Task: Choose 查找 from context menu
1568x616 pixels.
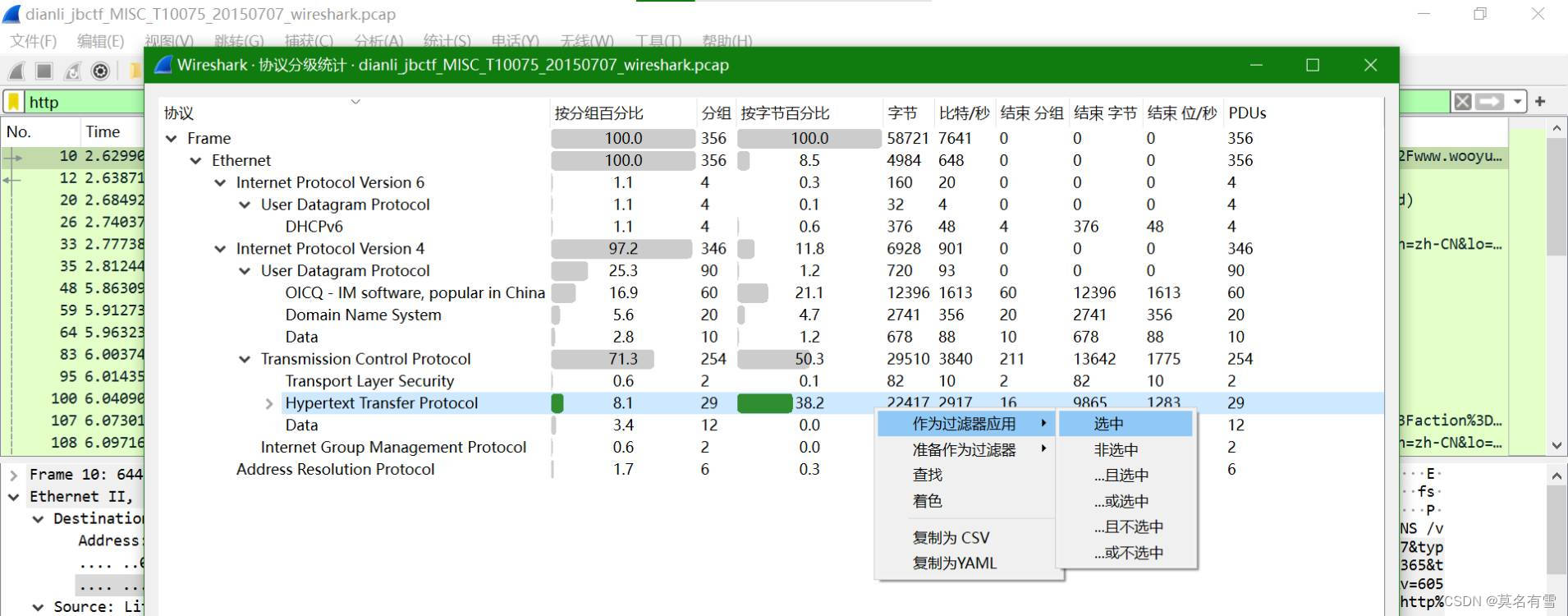Action: (x=966, y=475)
